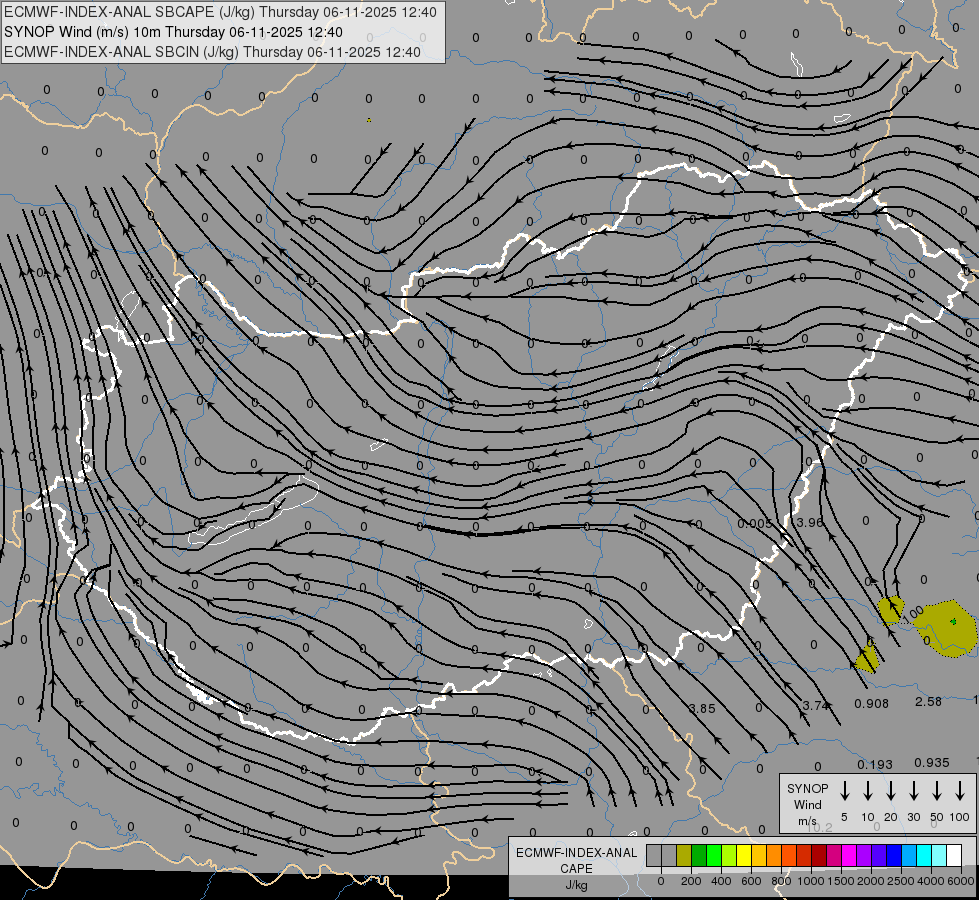Image resolution: width=979 pixels, height=900 pixels.
Task: Click the 'ECMWF-INDEX-ANAL CAPE J/kg' legend title
Action: click(576, 868)
